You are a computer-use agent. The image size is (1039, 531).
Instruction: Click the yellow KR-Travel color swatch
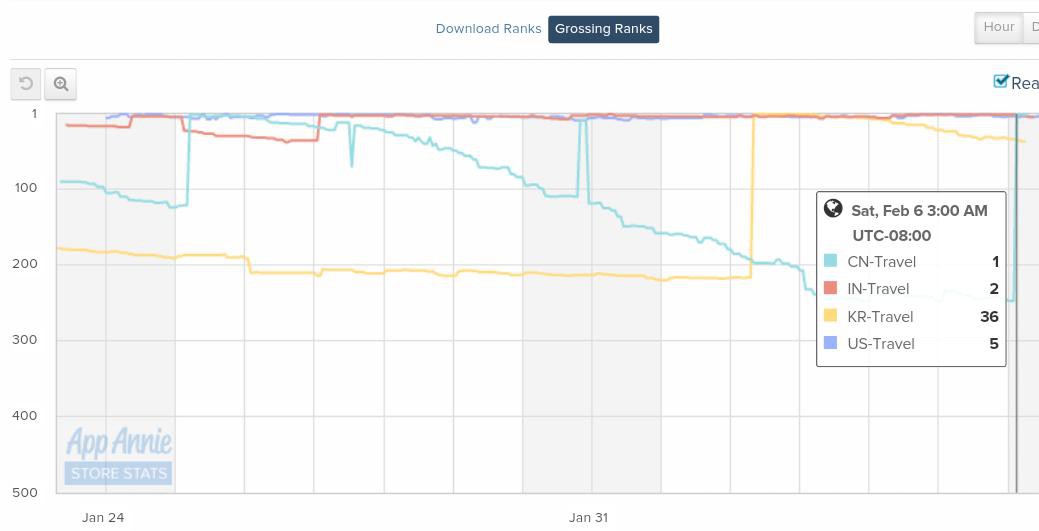point(830,316)
